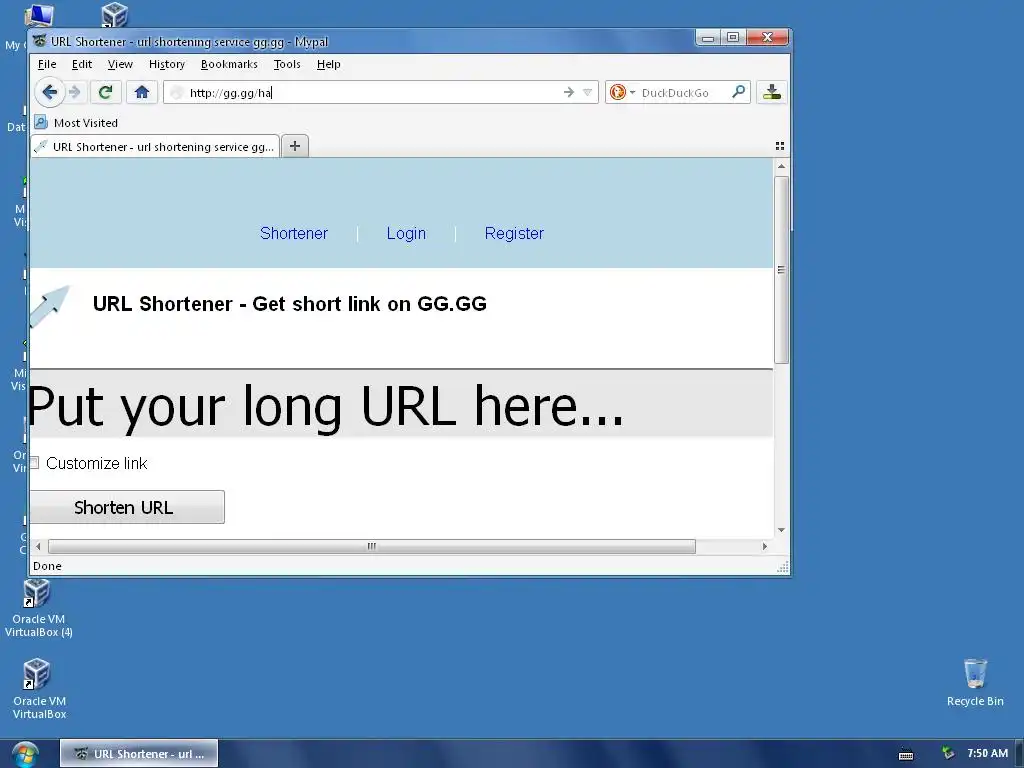Click the Forward arrow navigation button
This screenshot has width=1024, height=768.
74,92
